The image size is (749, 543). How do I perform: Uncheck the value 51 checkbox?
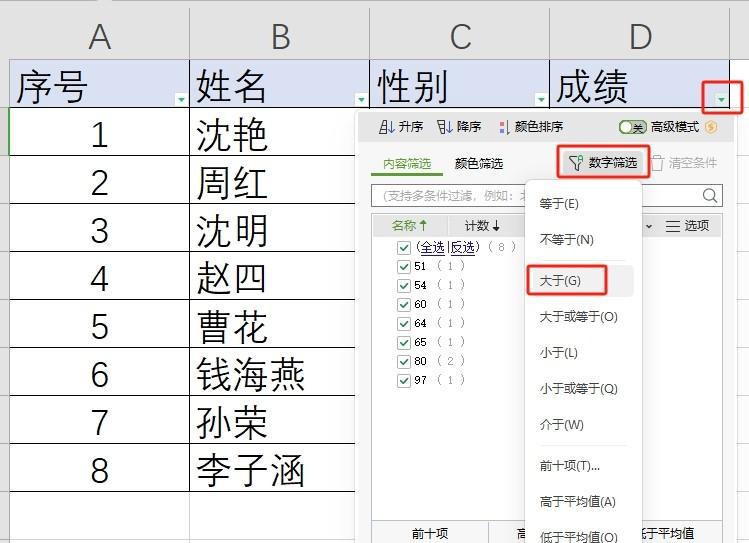[404, 266]
